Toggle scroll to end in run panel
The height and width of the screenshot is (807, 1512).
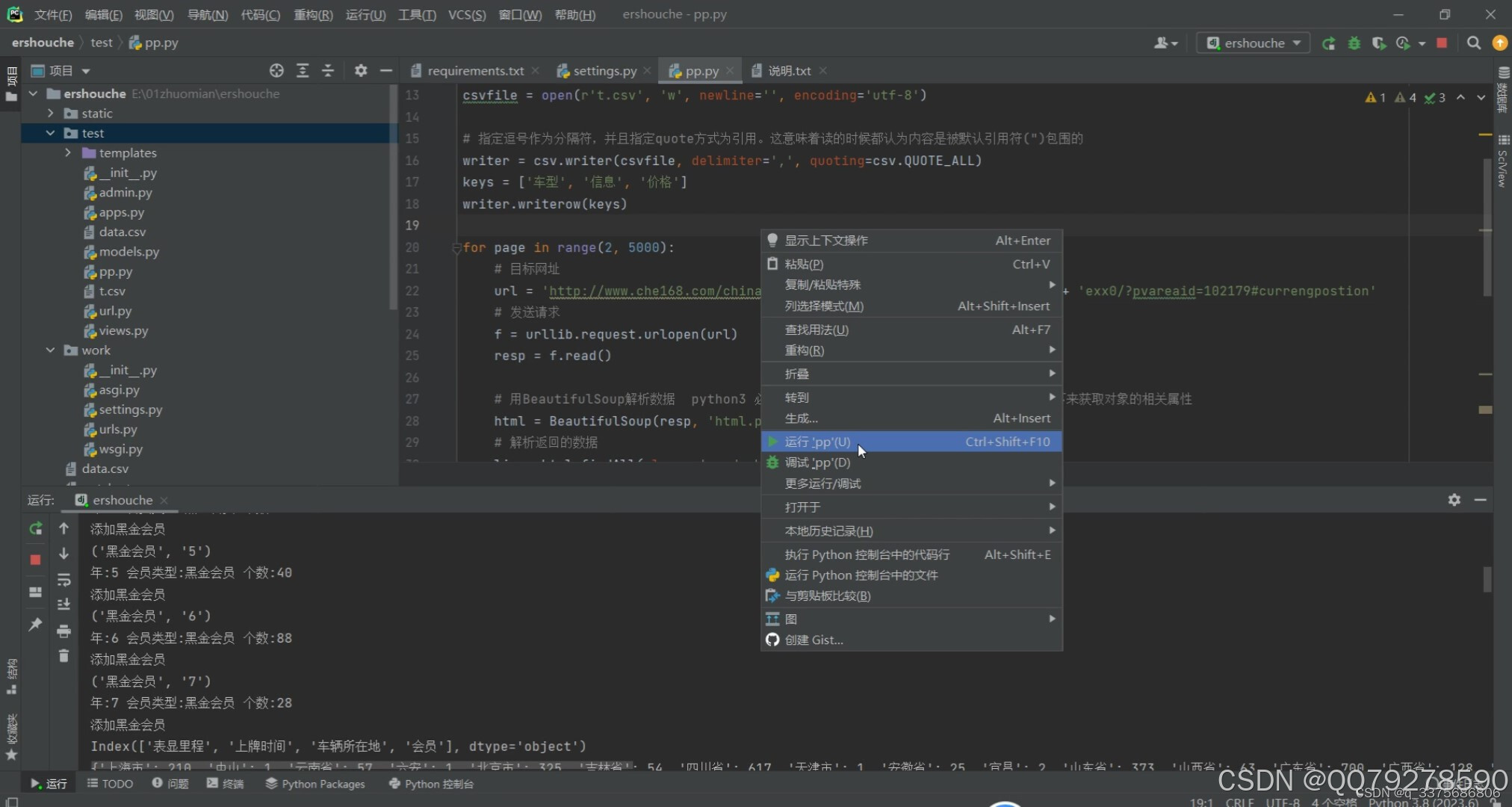(63, 605)
